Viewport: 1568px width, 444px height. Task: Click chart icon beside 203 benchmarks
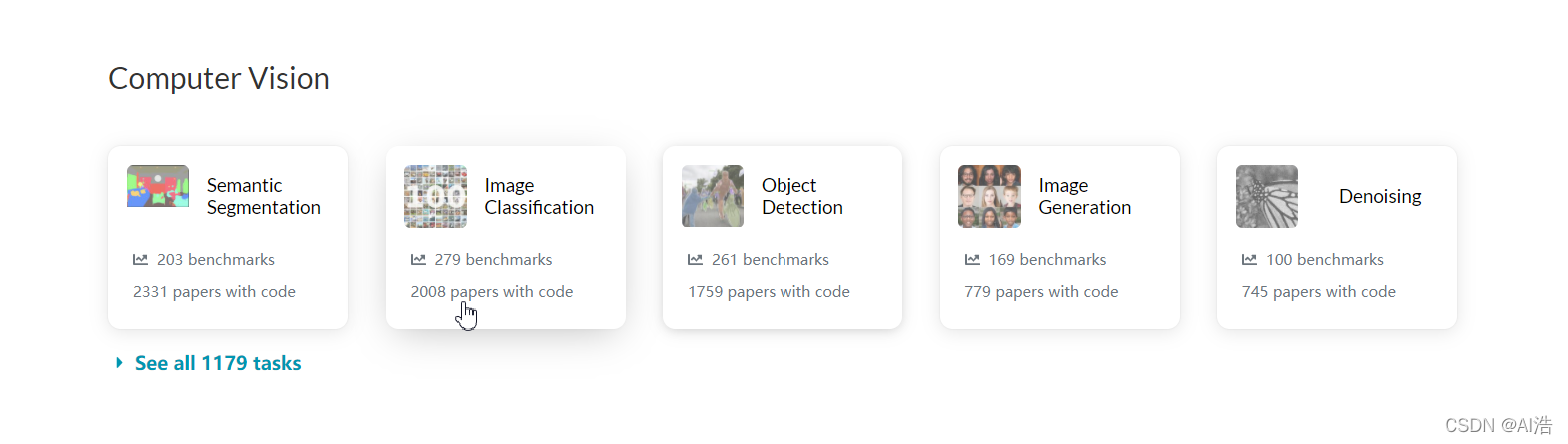coord(140,260)
